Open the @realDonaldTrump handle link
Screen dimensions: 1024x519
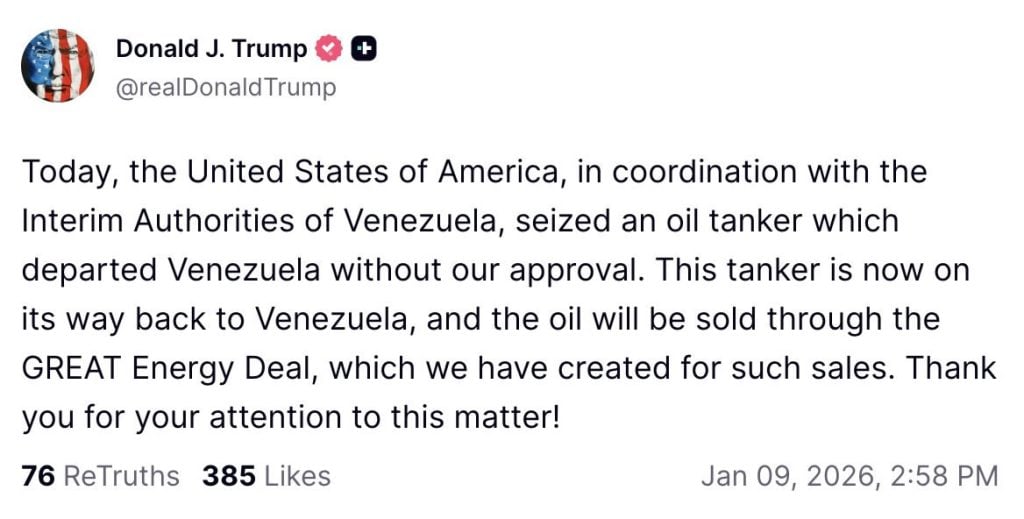pos(226,88)
